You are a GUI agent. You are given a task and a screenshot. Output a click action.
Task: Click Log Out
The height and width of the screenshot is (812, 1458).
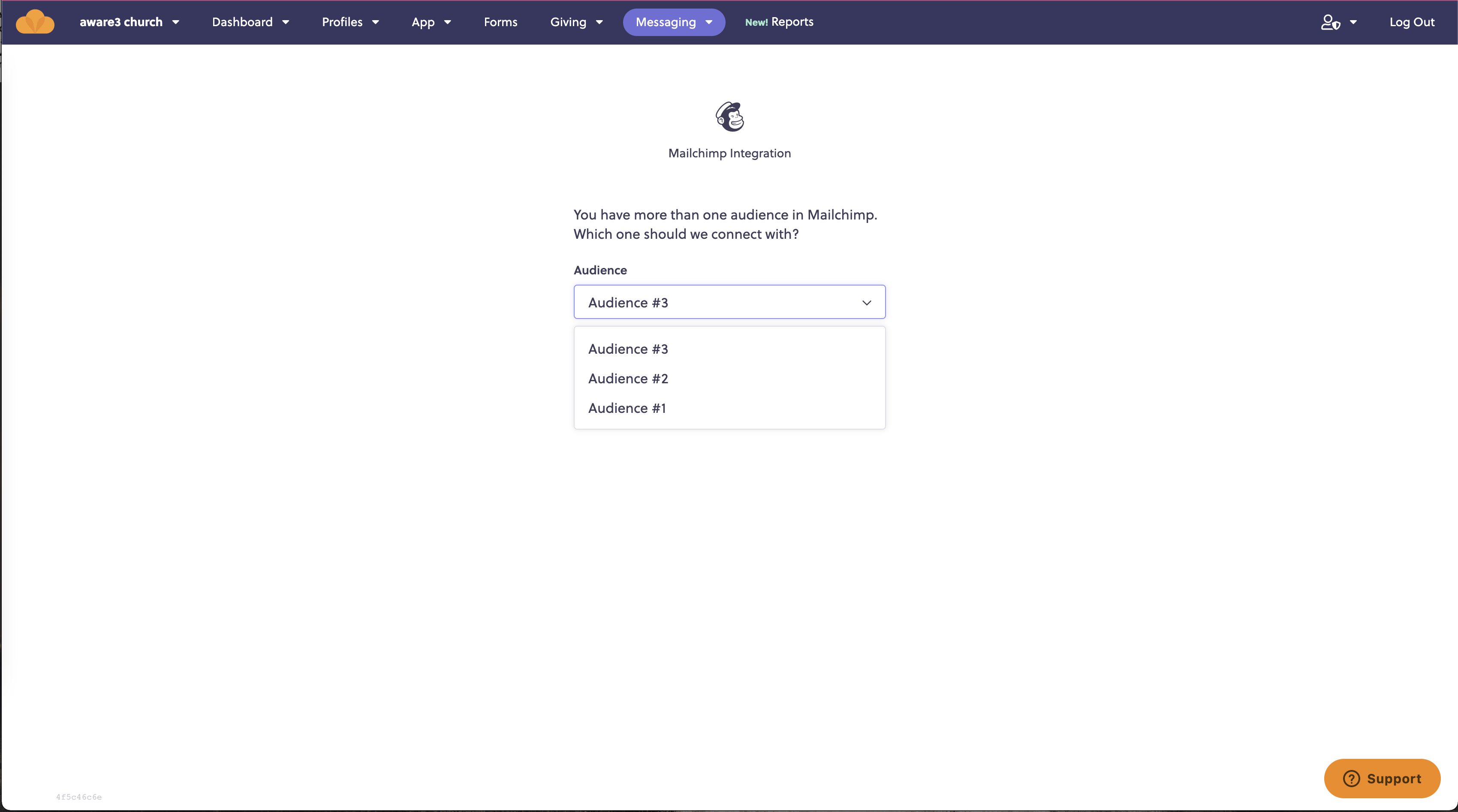(x=1412, y=22)
